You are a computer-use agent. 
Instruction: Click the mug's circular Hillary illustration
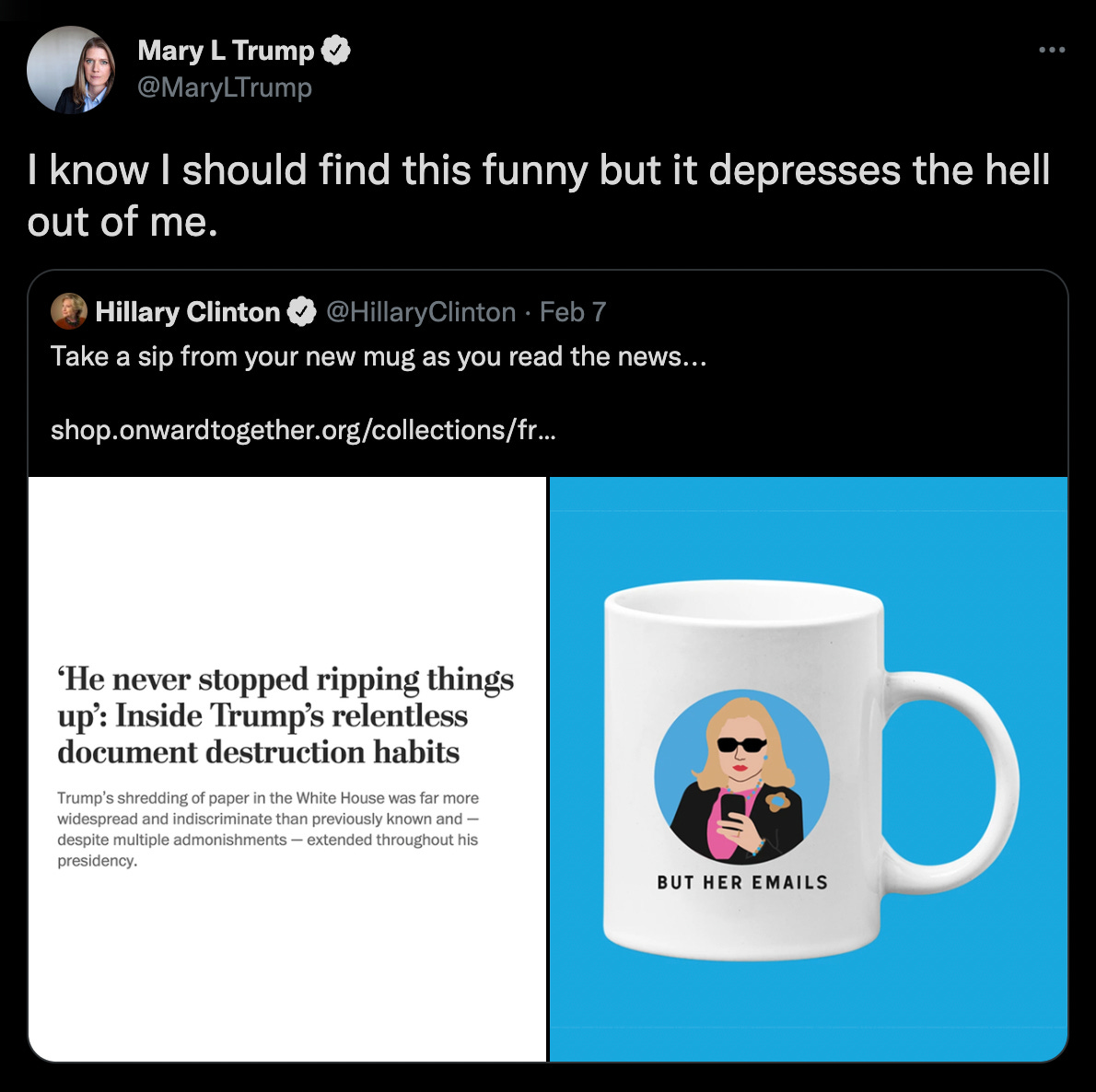pyautogui.click(x=741, y=777)
